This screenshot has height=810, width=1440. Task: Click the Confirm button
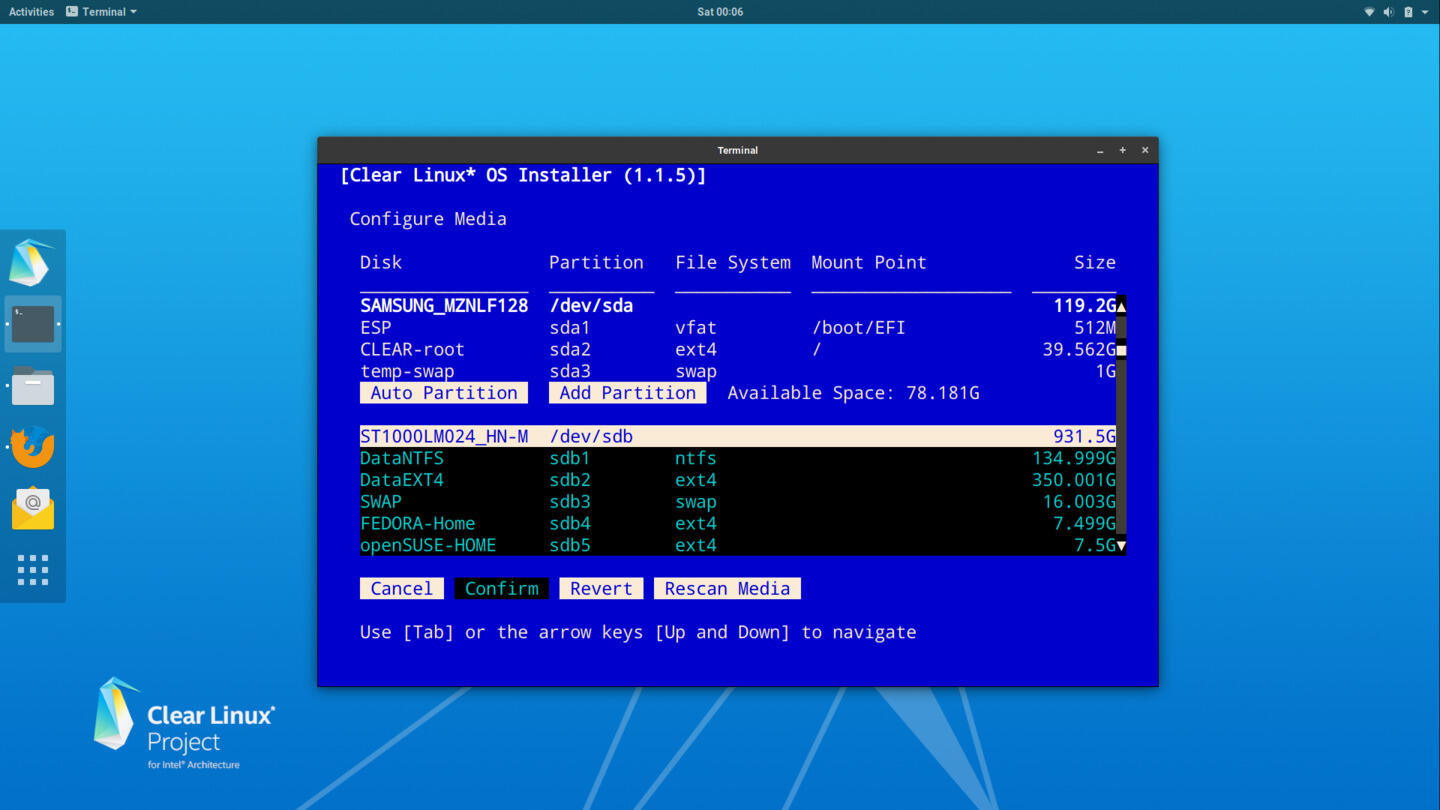[x=502, y=589]
